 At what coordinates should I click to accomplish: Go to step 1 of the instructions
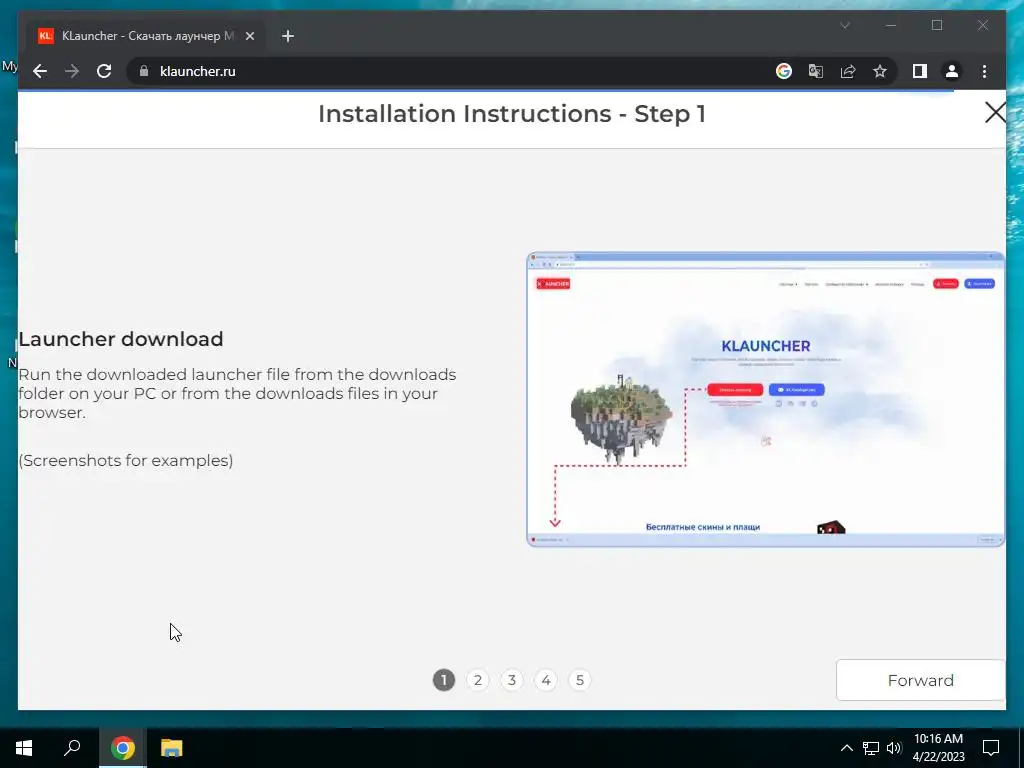pyautogui.click(x=443, y=680)
